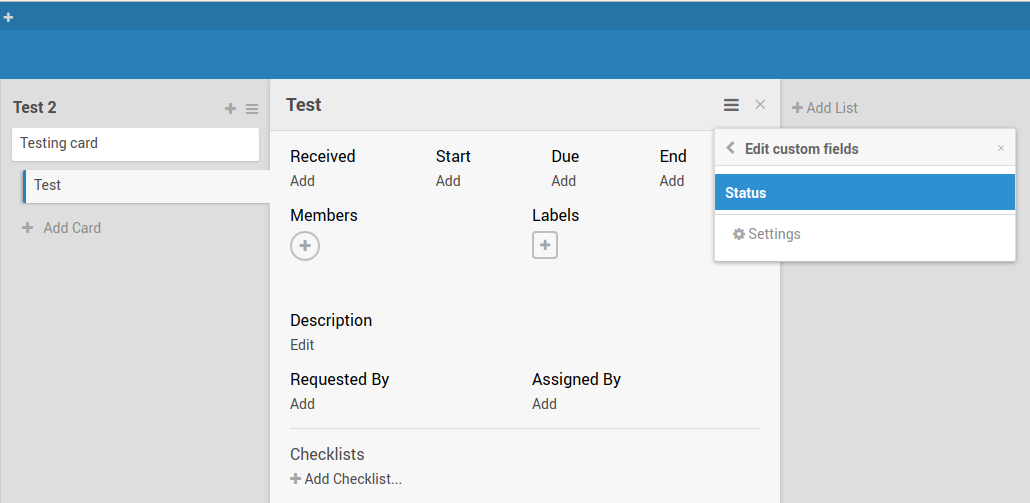This screenshot has width=1030, height=503.
Task: Click the plus icon in top header bar
Action: coord(8,17)
